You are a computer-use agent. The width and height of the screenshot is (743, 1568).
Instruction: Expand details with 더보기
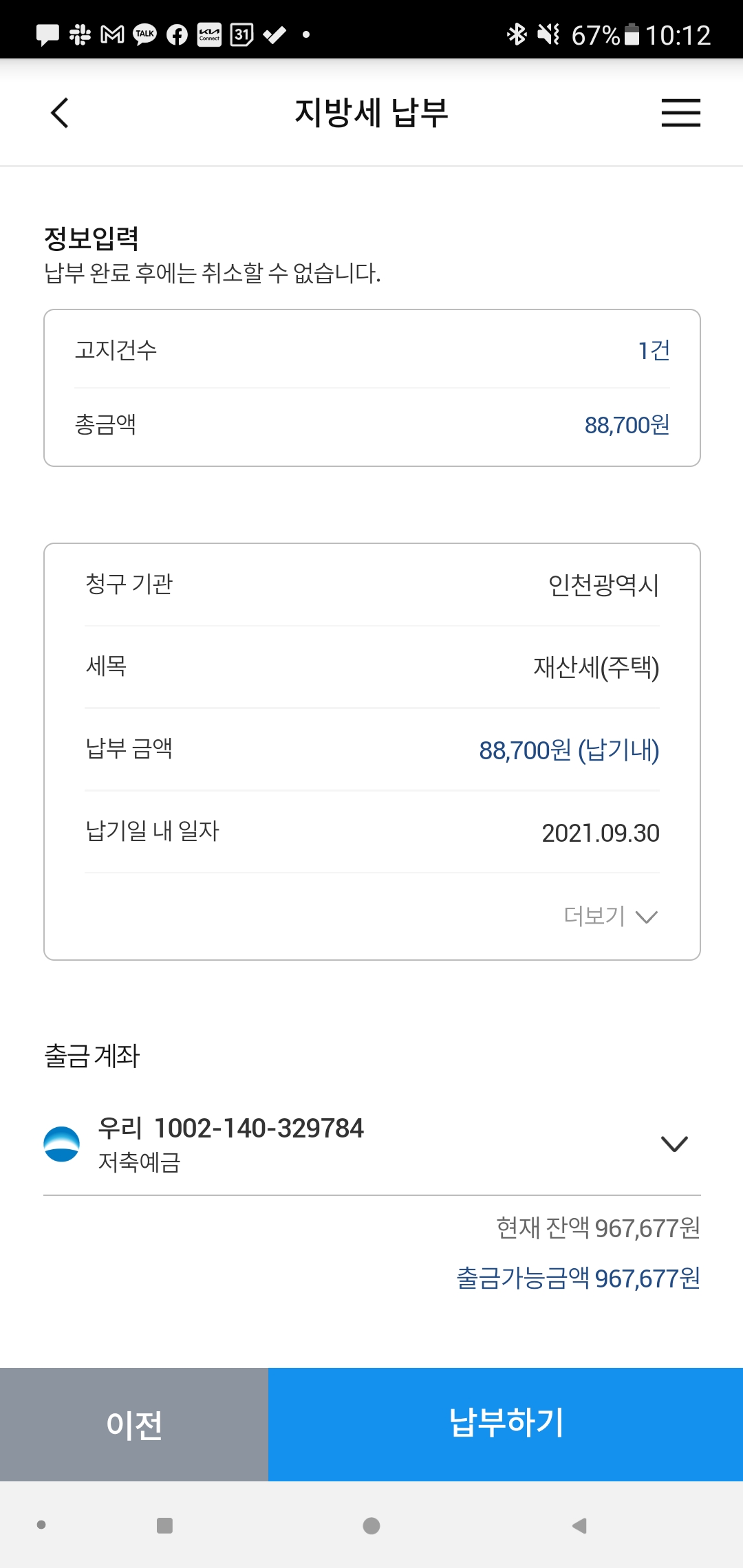click(610, 916)
